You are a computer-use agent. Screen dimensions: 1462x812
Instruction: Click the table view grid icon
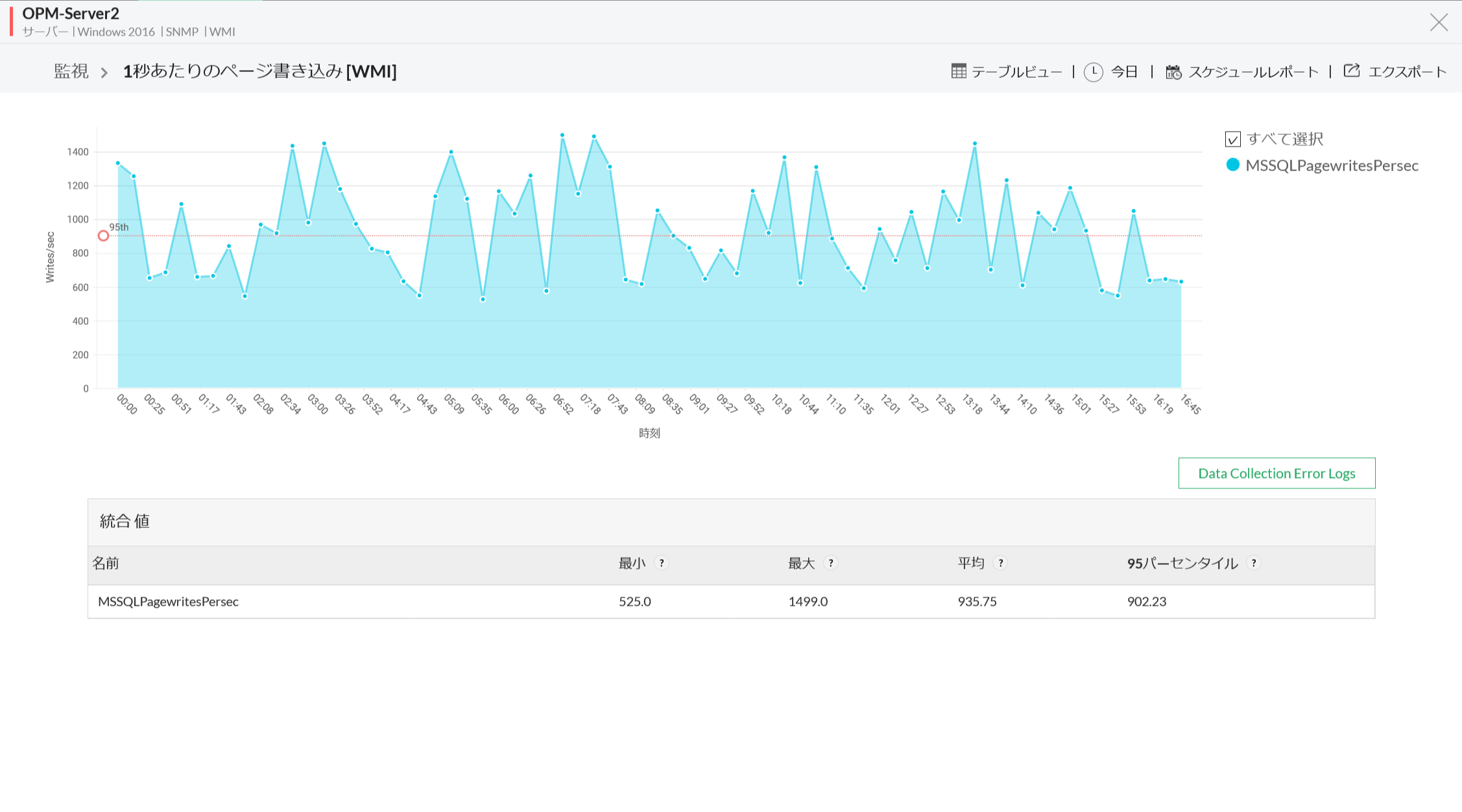[x=958, y=71]
